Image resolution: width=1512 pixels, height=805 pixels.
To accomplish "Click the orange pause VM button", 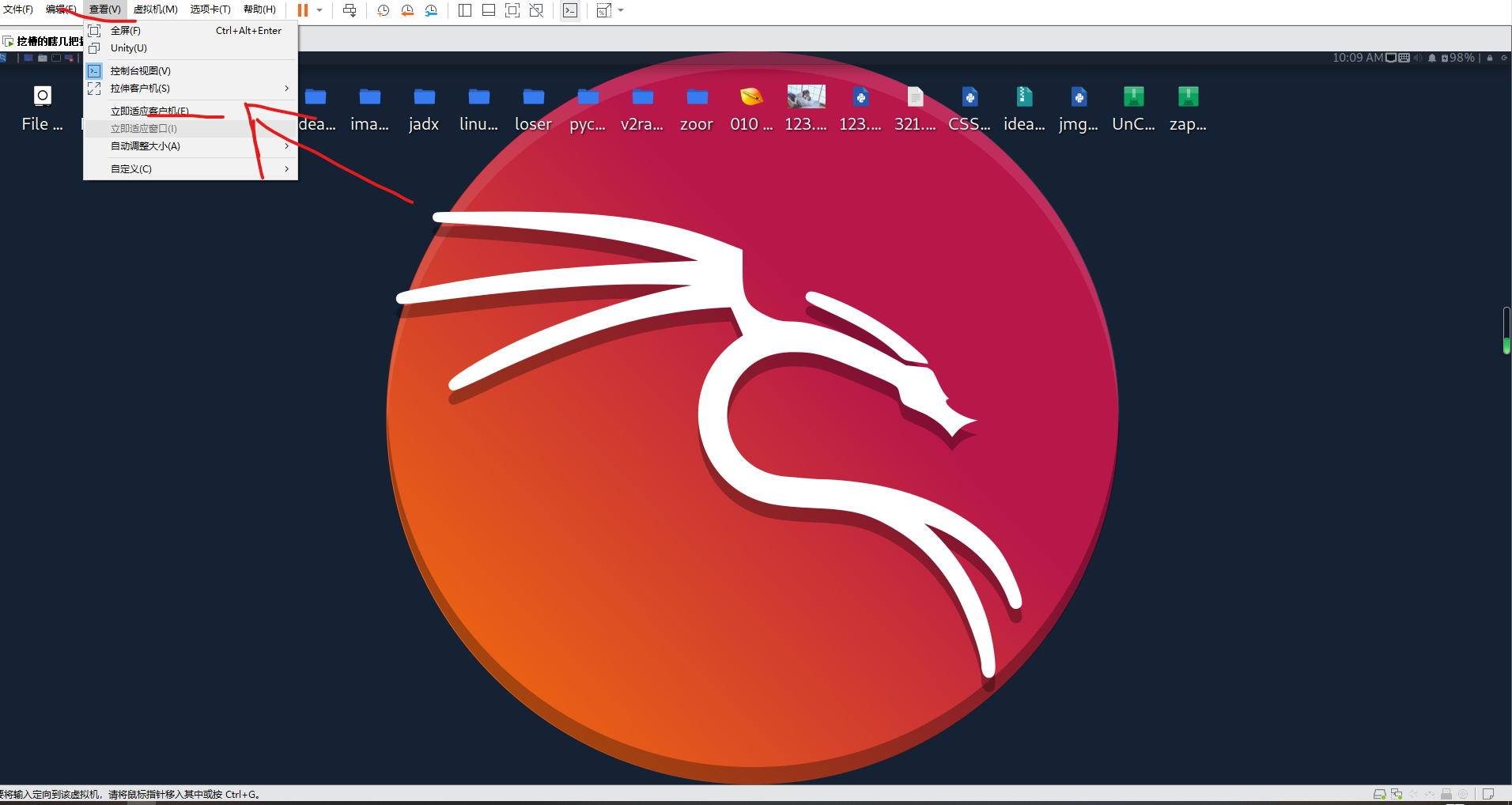I will pos(303,10).
